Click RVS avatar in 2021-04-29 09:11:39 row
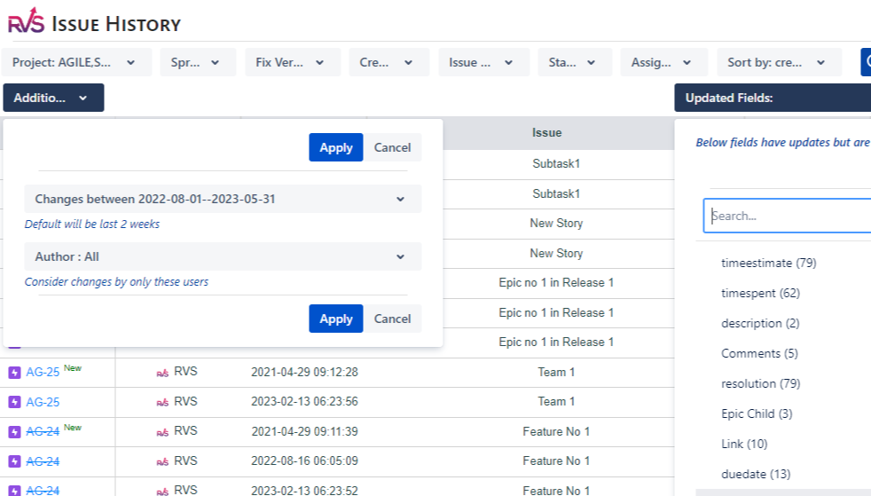The width and height of the screenshot is (871, 496). click(x=162, y=432)
